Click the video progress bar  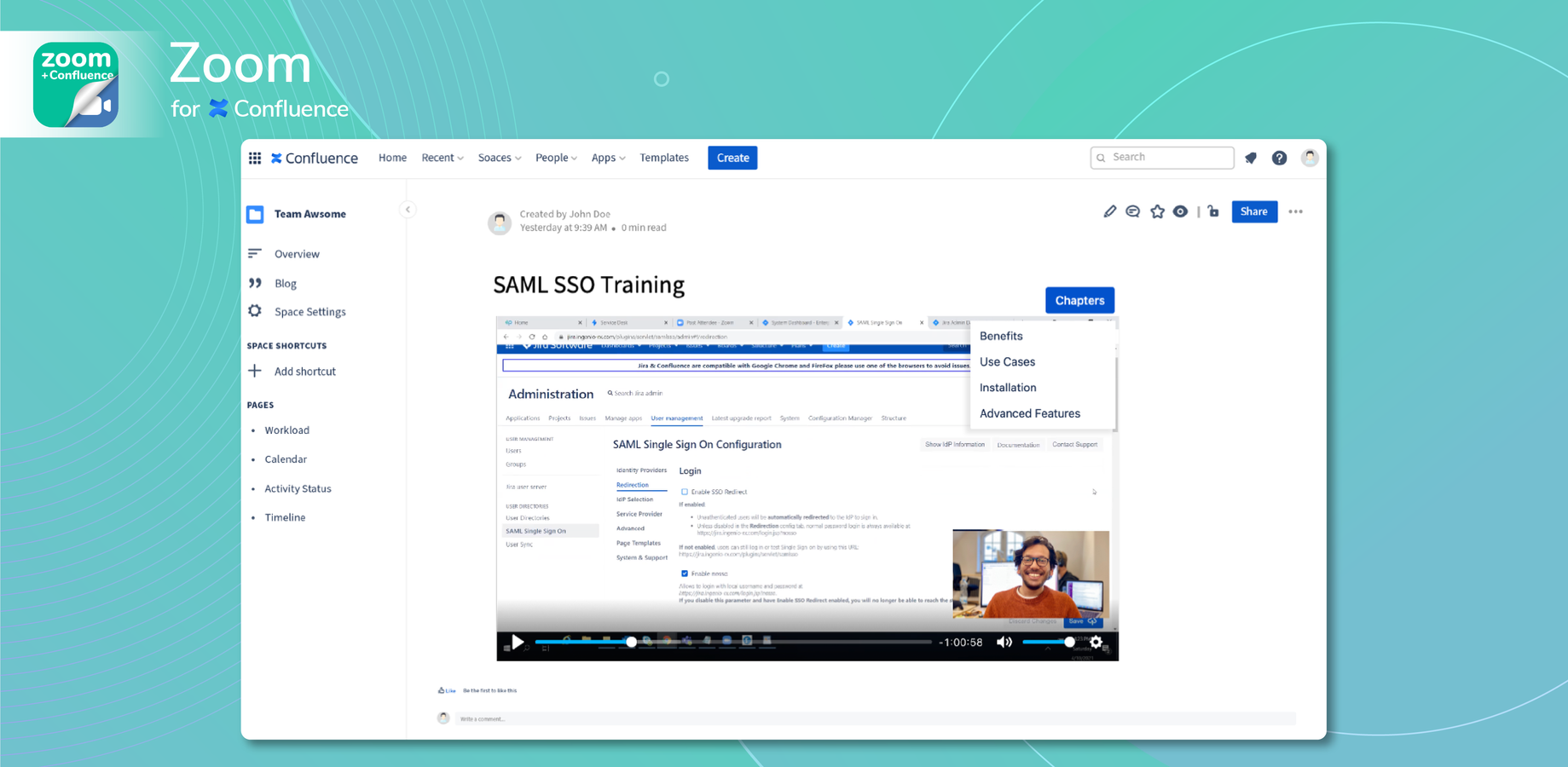[733, 642]
